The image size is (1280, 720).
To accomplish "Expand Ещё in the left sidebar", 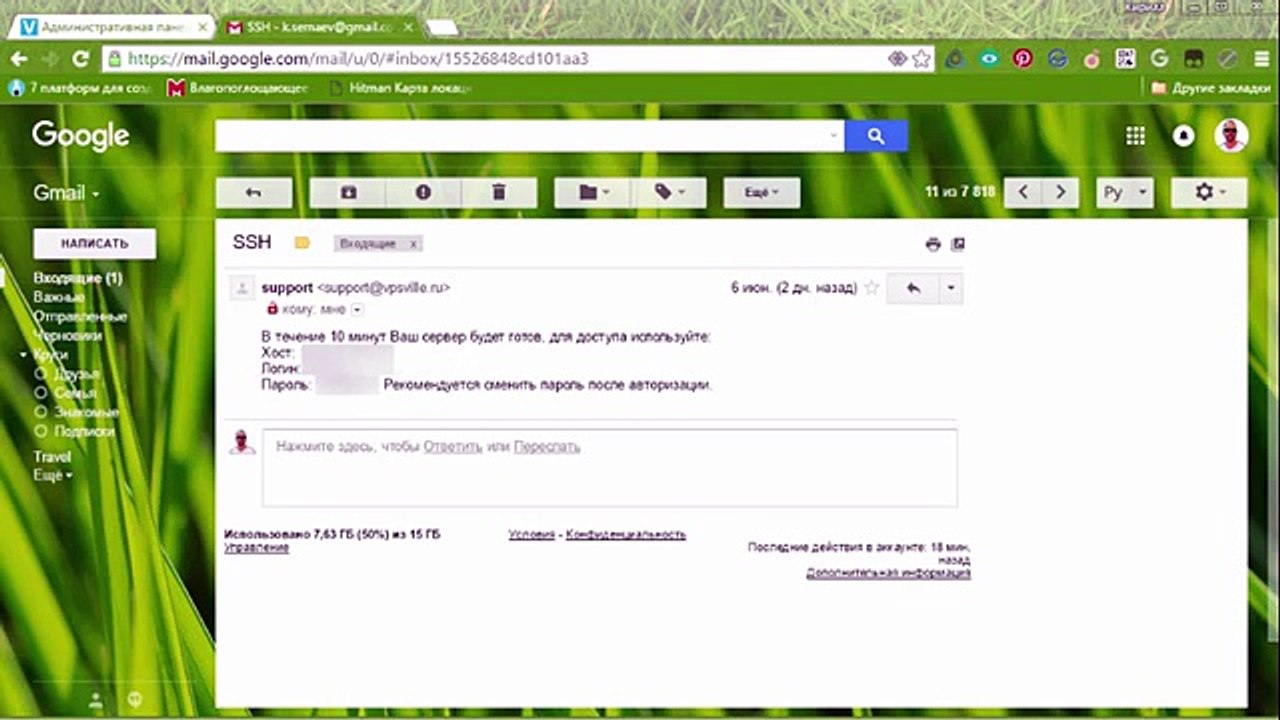I will tap(53, 476).
